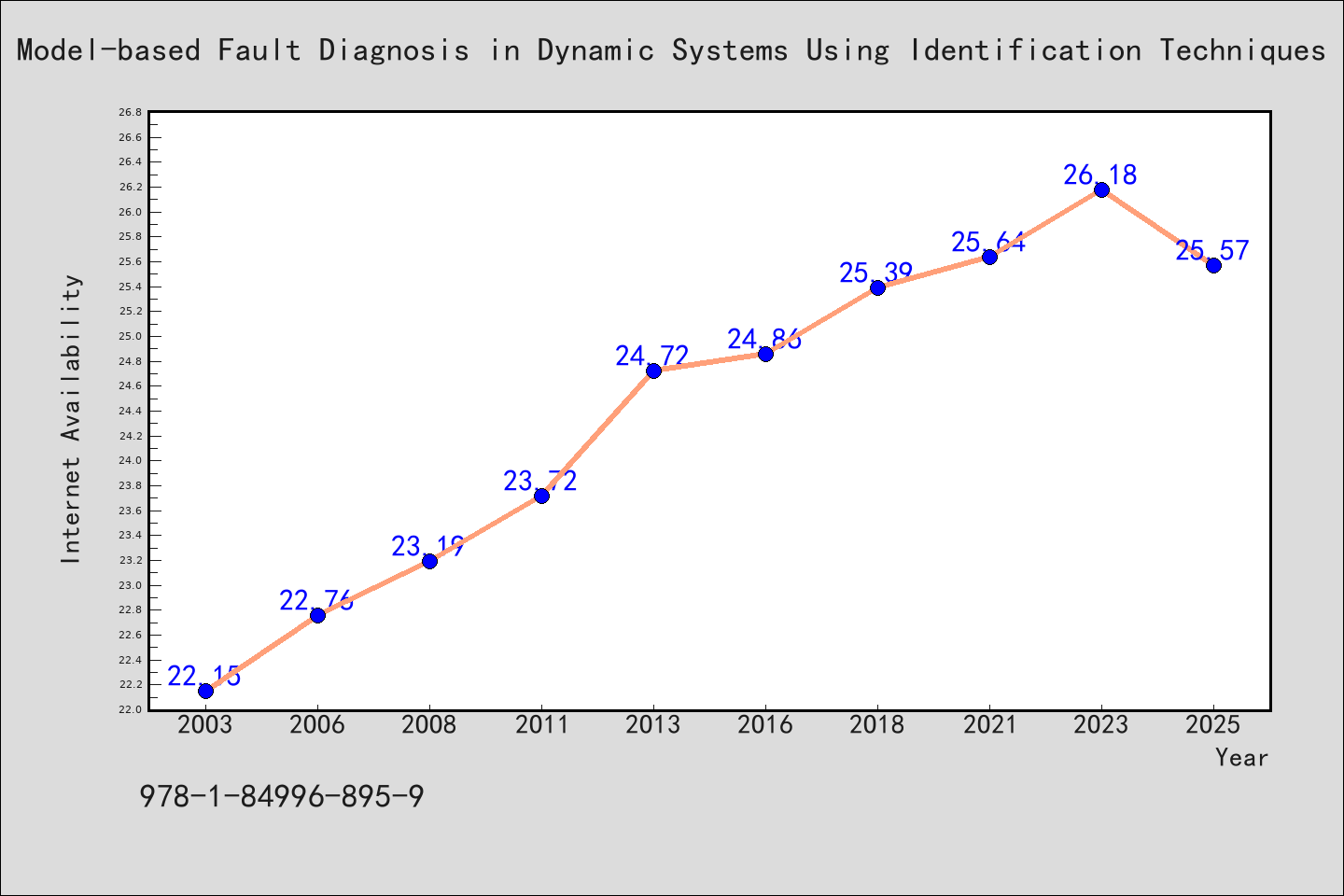This screenshot has height=896, width=1344.
Task: Click the y-axis tick label 23.0
Action: [130, 586]
